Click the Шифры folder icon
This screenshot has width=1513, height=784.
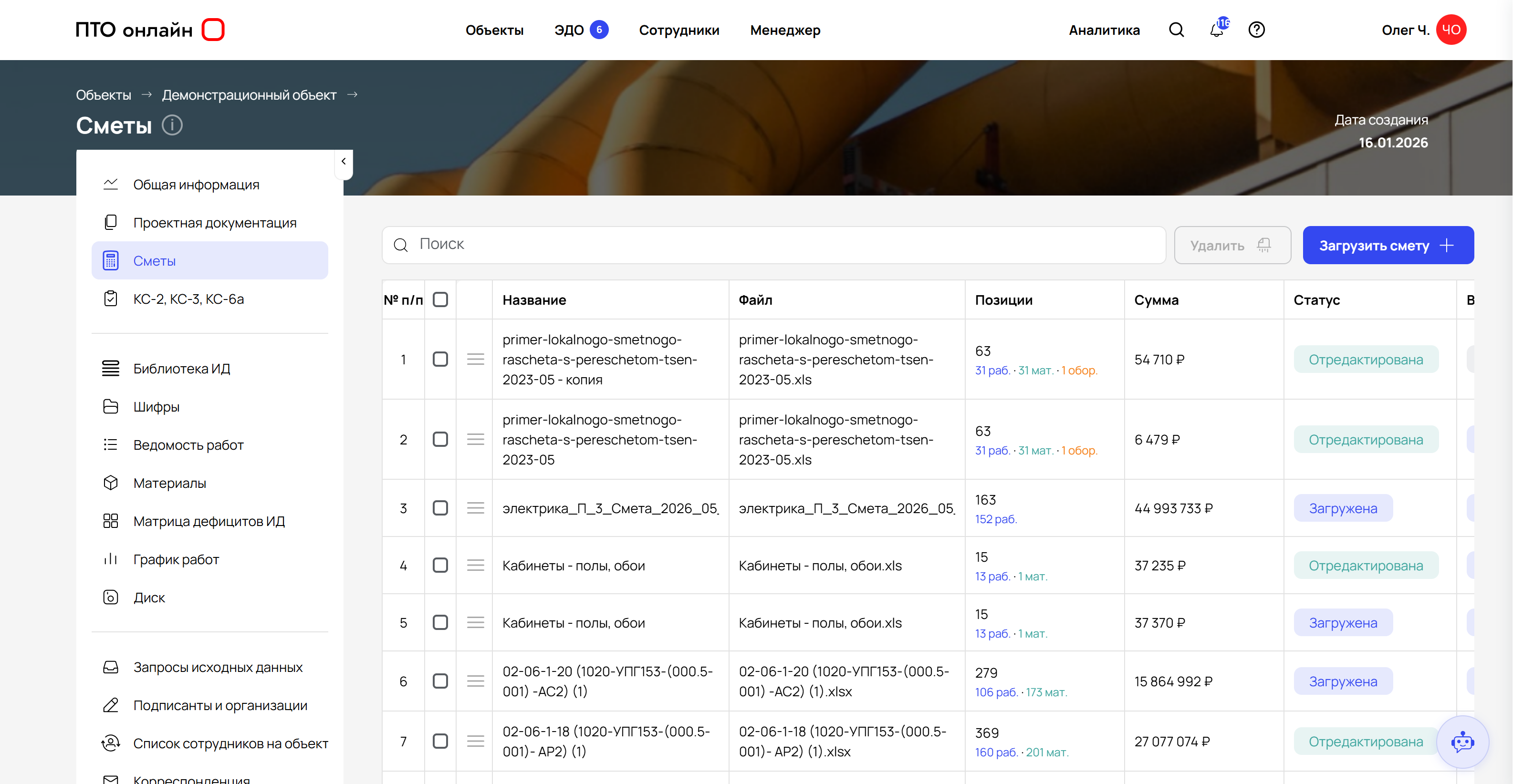110,407
